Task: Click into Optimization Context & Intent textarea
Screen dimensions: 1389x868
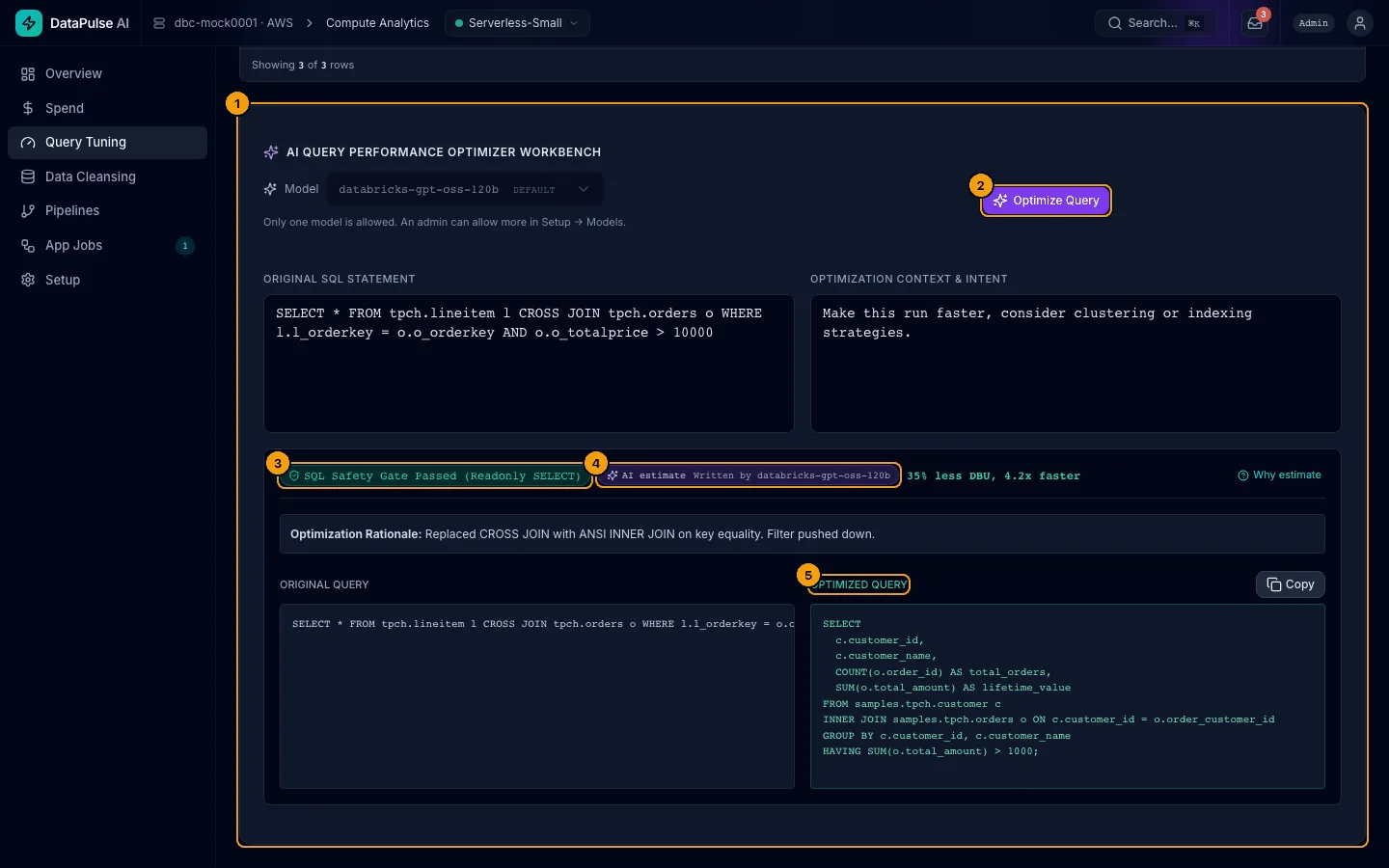Action: [1076, 363]
